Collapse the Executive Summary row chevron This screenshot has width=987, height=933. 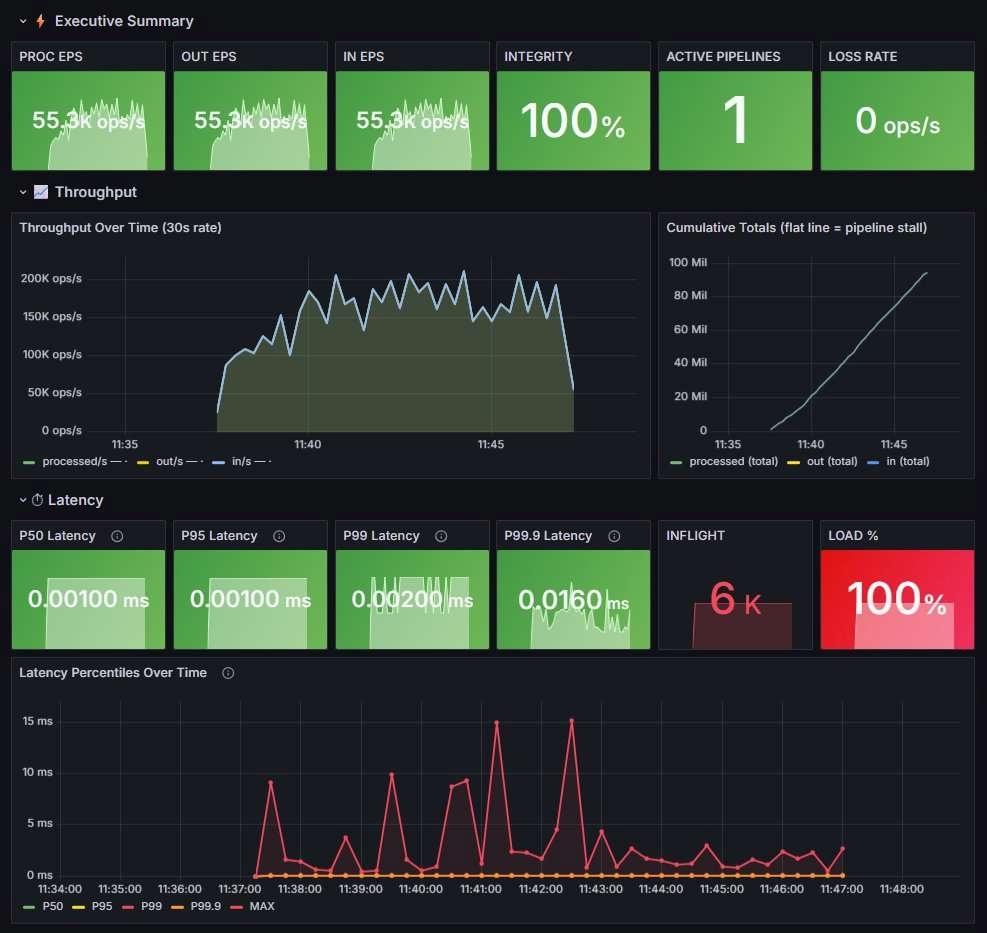tap(23, 21)
